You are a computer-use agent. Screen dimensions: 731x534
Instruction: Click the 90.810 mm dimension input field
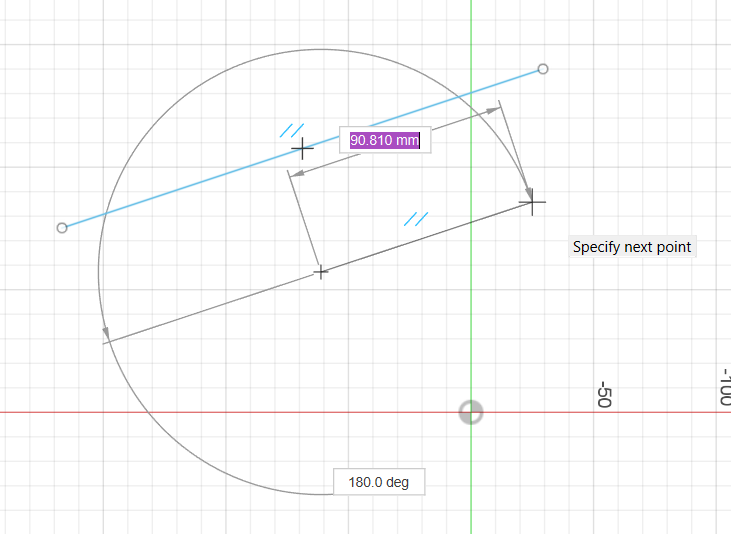385,140
